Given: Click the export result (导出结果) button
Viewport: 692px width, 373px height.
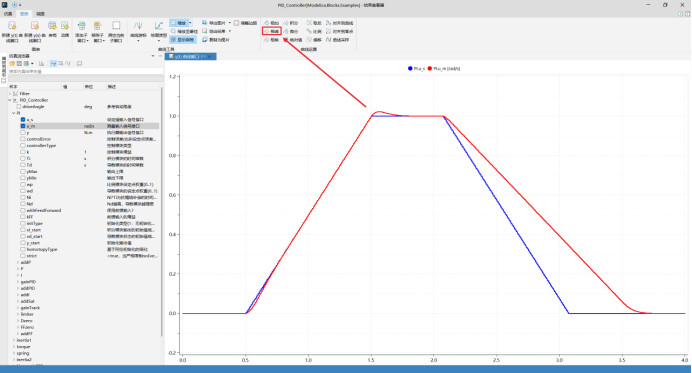Looking at the screenshot, I should pos(214,31).
